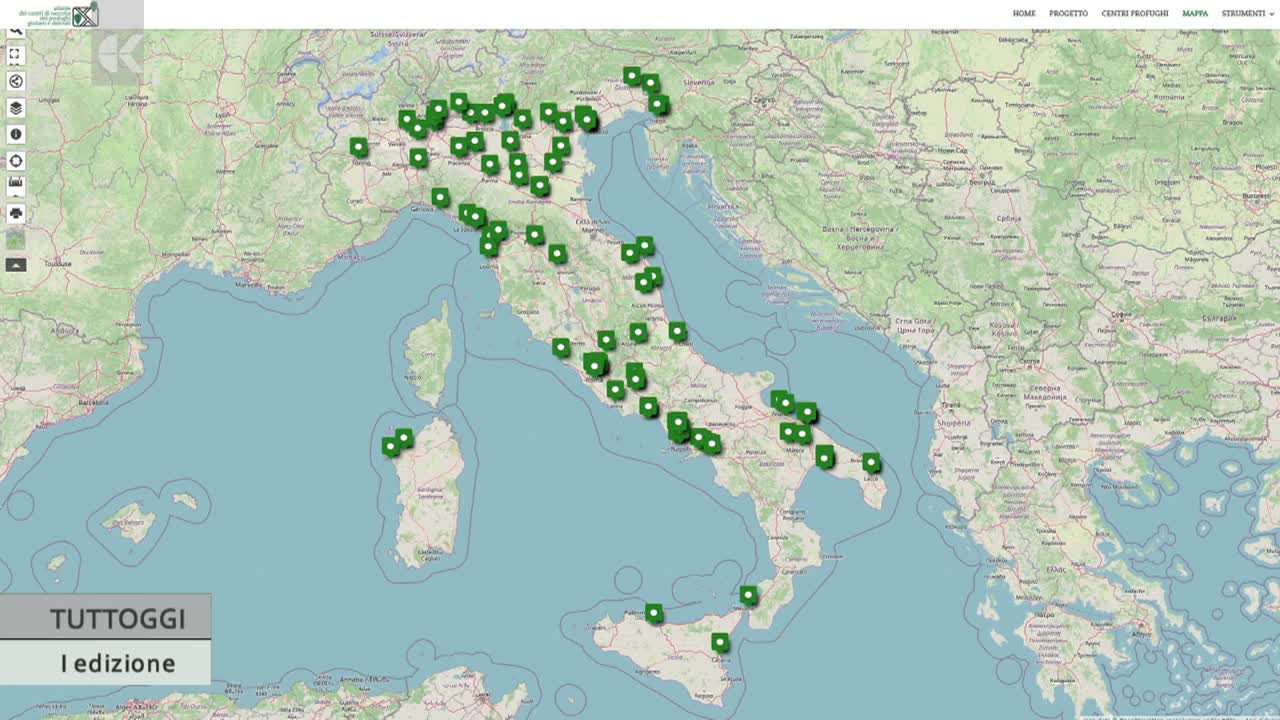Switch basemap via the satellite thumbnail
1280x720 pixels.
pos(16,239)
